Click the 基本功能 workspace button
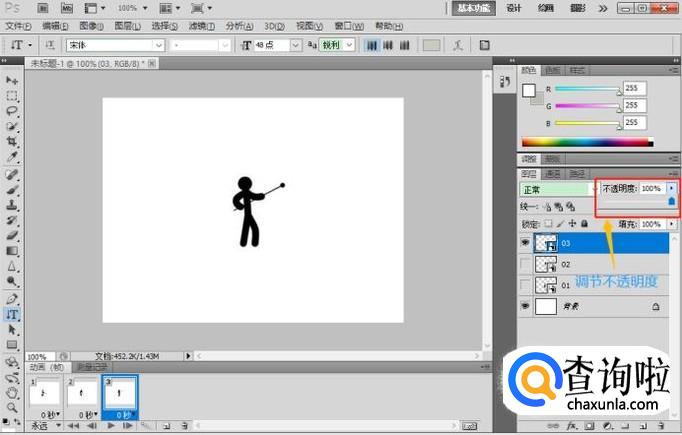682x435 pixels. [x=472, y=7]
